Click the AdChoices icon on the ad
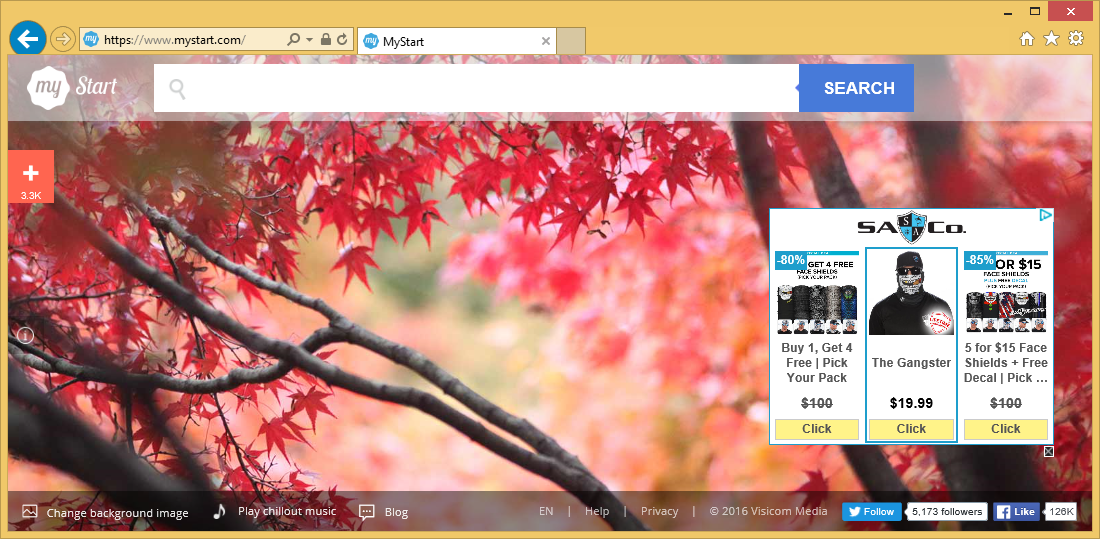The image size is (1100, 539). click(1045, 215)
